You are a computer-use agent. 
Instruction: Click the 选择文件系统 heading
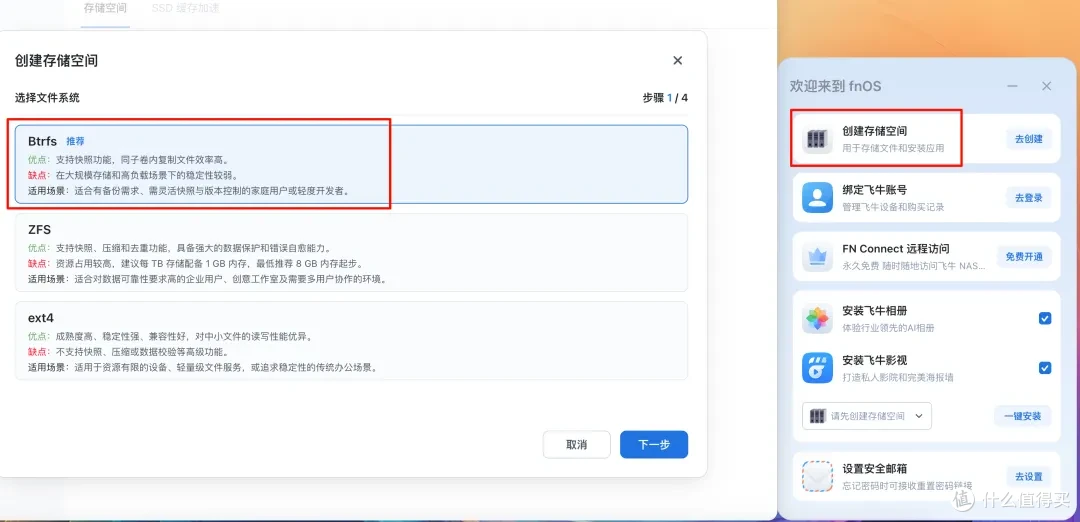48,98
